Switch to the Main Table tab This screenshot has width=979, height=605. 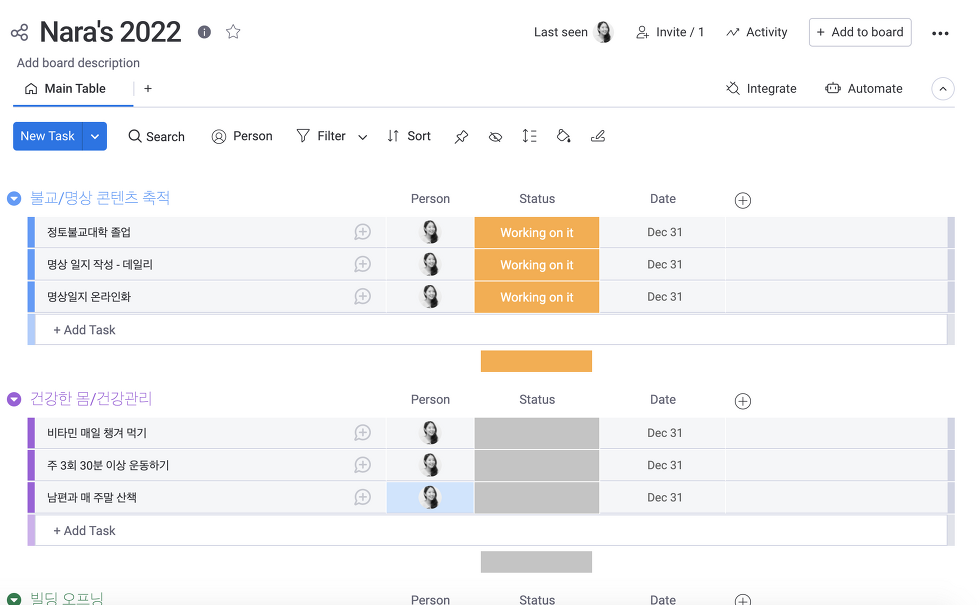[x=66, y=89]
